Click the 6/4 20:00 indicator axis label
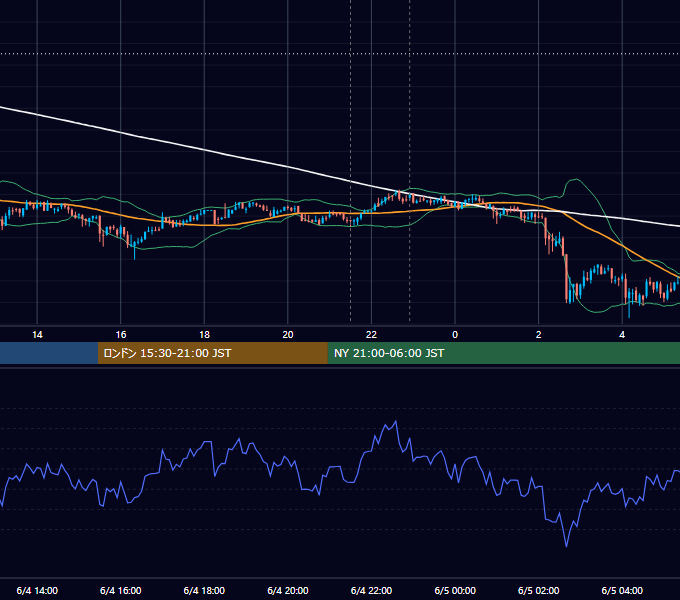This screenshot has width=680, height=600. (x=288, y=590)
